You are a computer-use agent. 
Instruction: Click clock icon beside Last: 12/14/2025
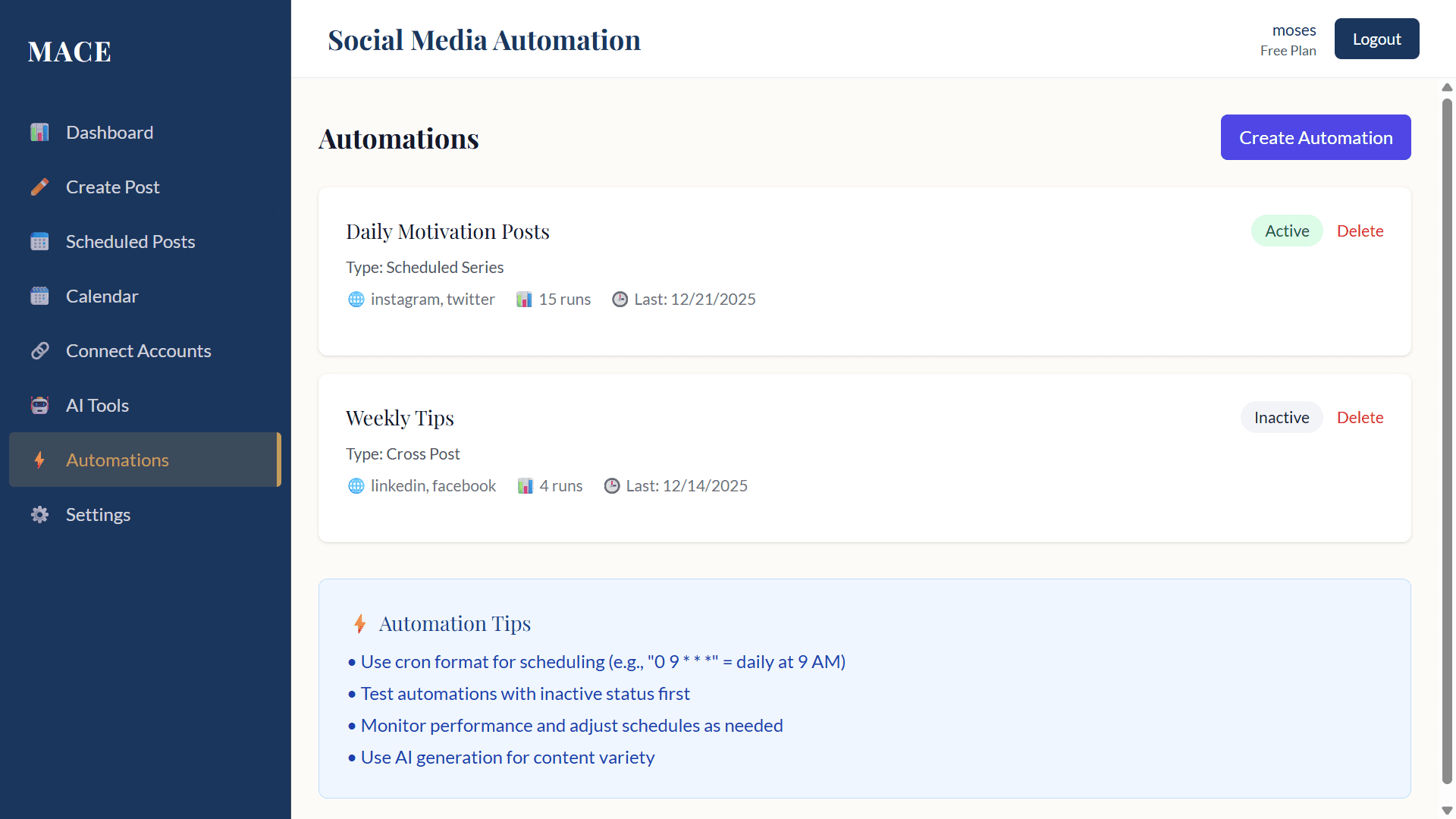point(611,486)
